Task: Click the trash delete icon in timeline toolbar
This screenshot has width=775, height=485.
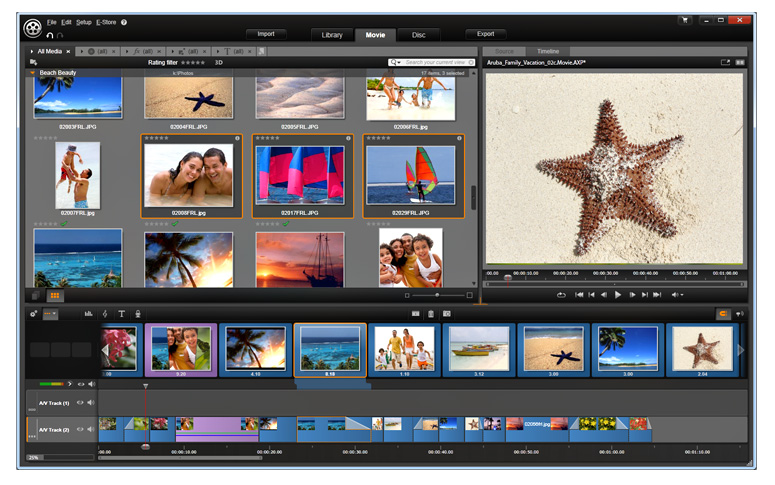Action: point(431,314)
